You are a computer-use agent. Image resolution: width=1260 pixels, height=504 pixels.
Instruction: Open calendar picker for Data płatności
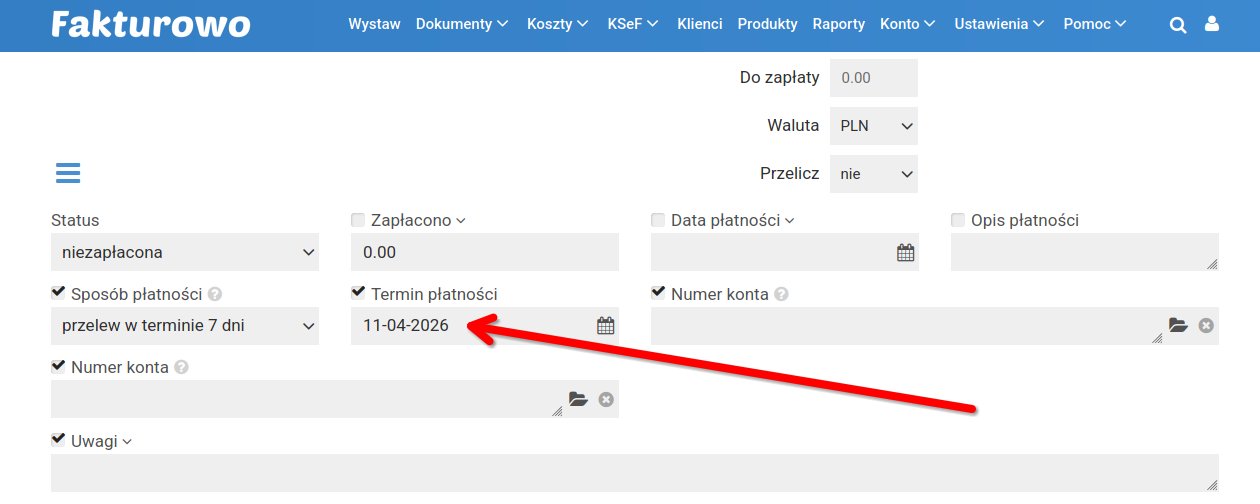click(x=905, y=253)
